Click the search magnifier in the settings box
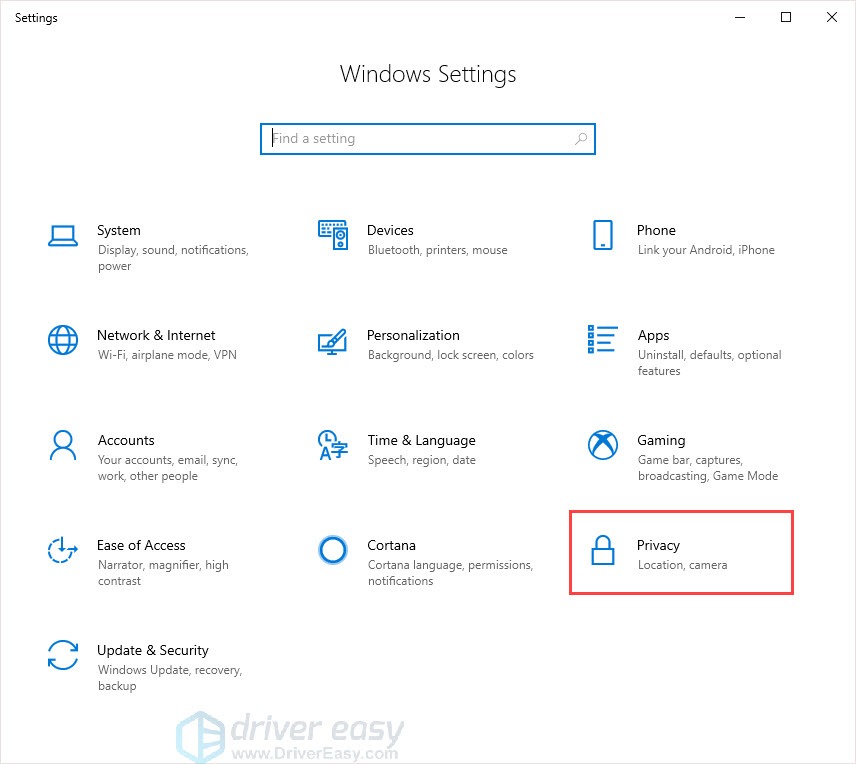The width and height of the screenshot is (856, 764). point(581,138)
